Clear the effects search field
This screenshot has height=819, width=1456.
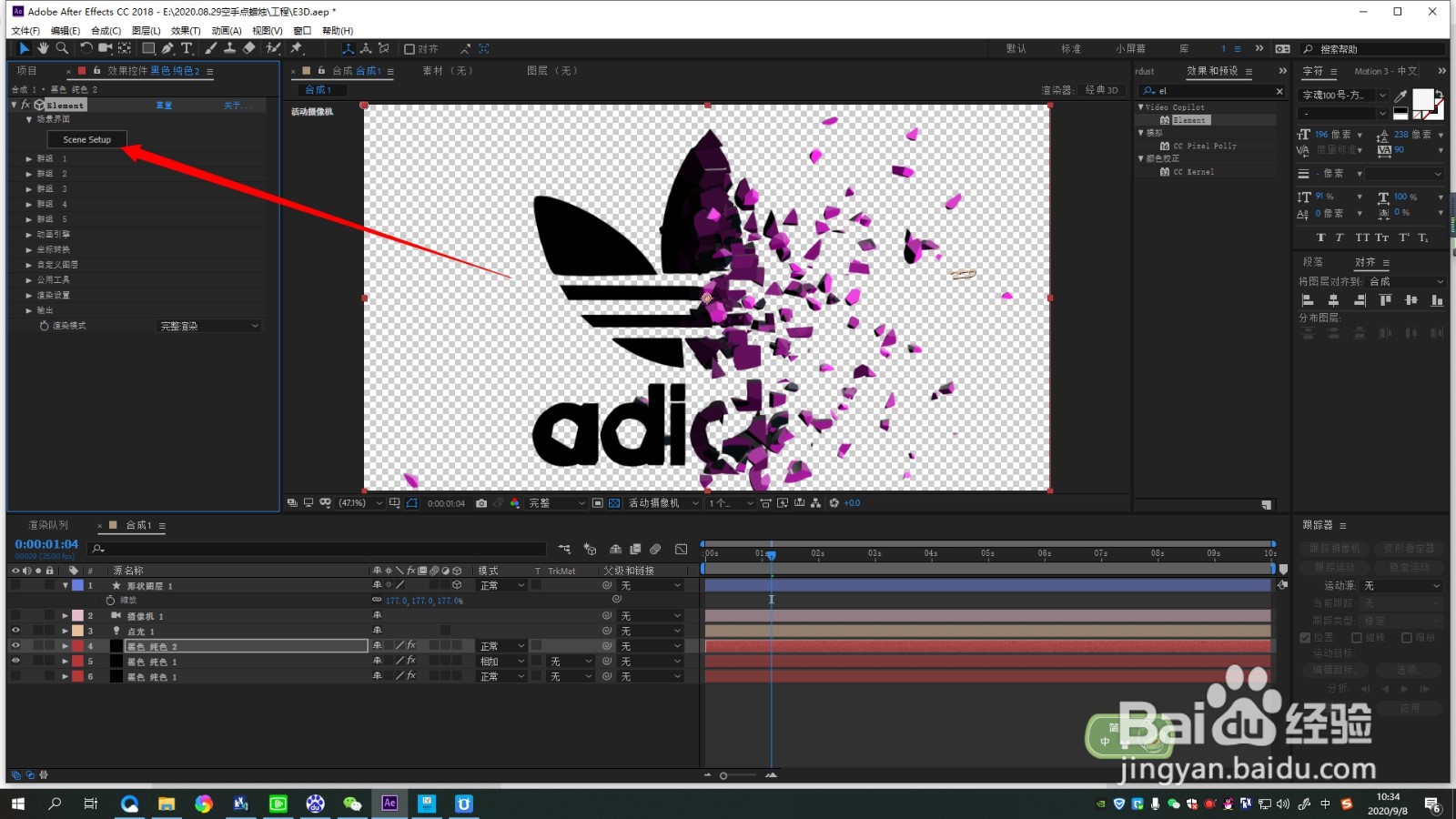[1279, 91]
